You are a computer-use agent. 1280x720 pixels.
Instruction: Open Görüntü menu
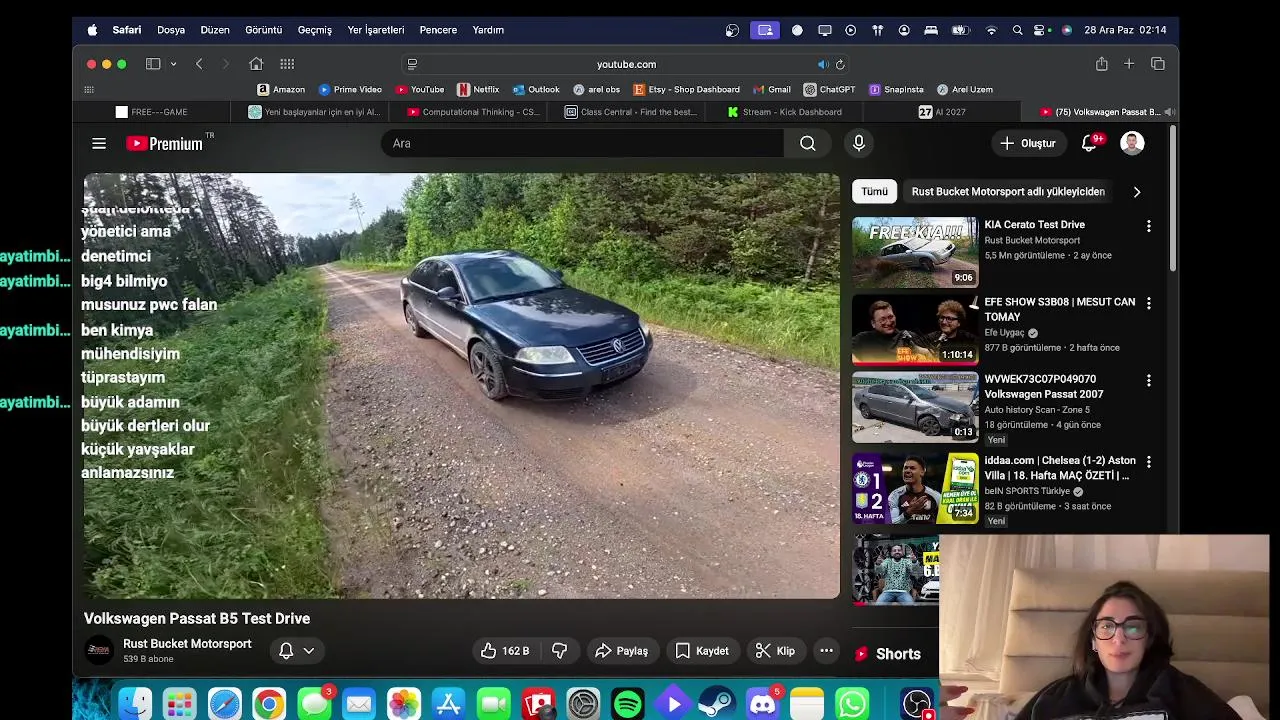coord(264,30)
